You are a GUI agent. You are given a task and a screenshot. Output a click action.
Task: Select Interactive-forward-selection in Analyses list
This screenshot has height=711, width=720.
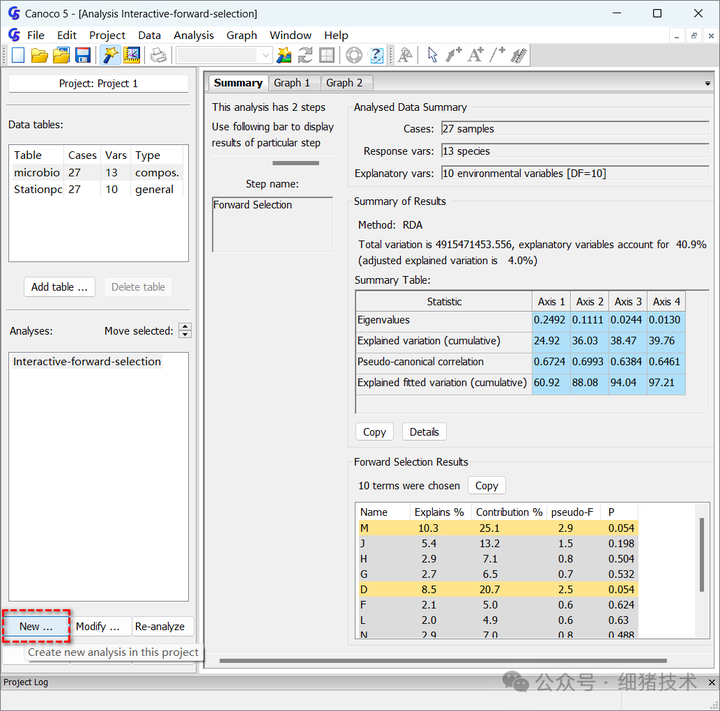pyautogui.click(x=87, y=362)
